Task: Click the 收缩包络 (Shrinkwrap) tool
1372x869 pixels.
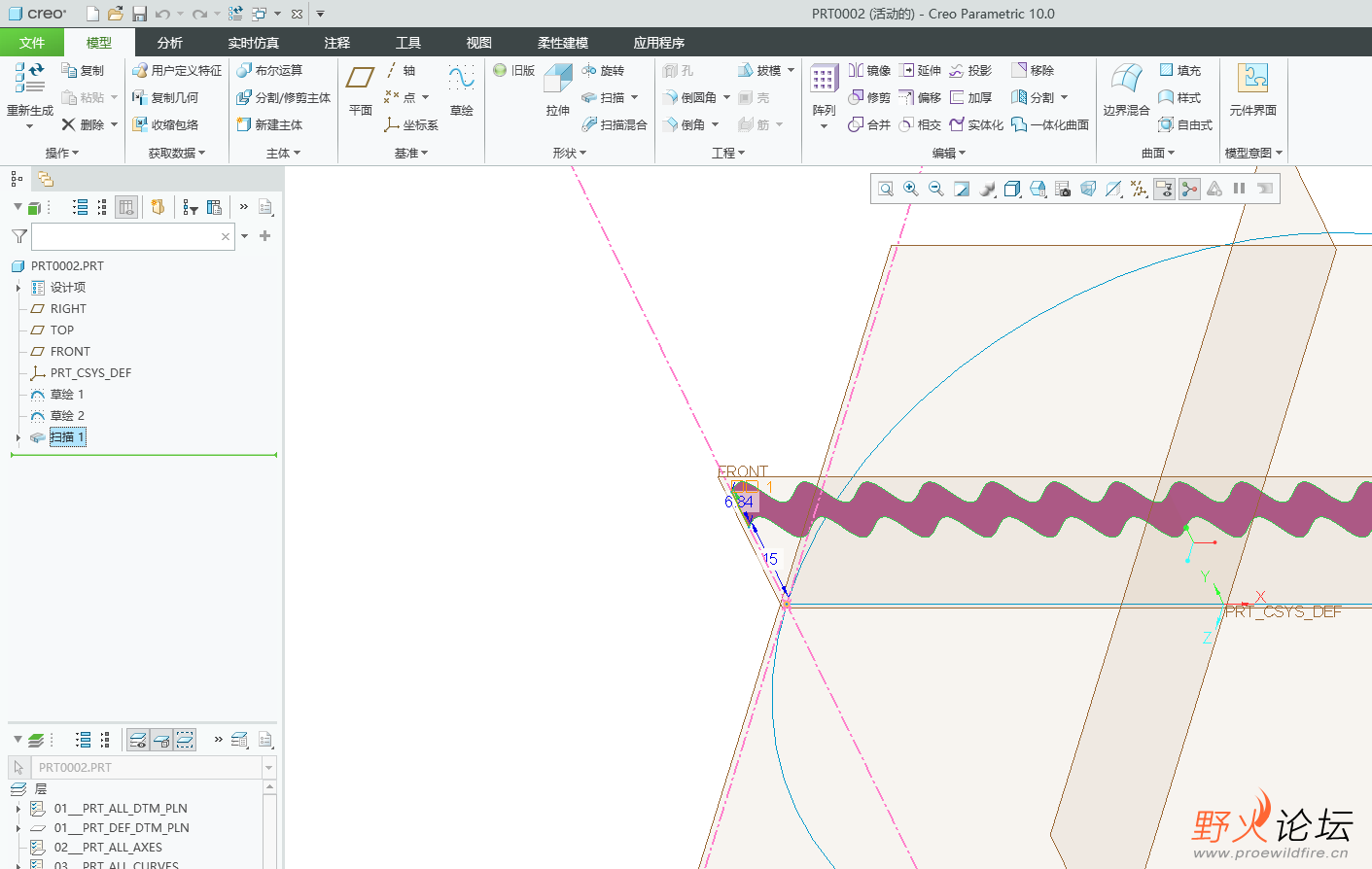Action: pyautogui.click(x=165, y=125)
